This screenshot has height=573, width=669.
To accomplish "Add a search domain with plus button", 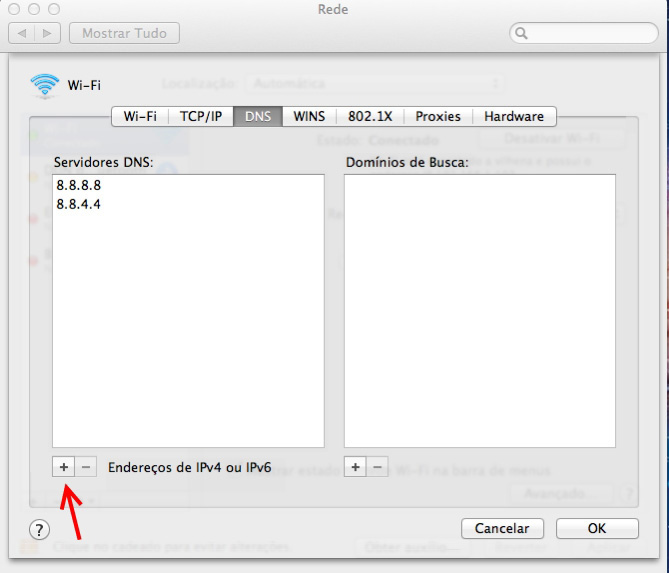I will (x=355, y=467).
